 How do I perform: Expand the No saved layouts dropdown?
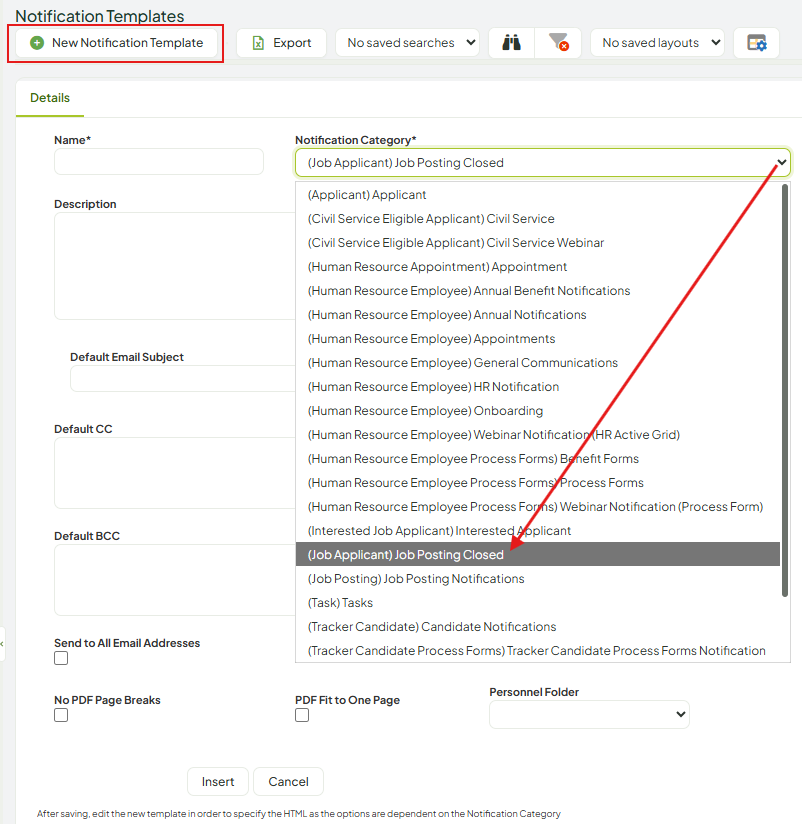point(657,43)
